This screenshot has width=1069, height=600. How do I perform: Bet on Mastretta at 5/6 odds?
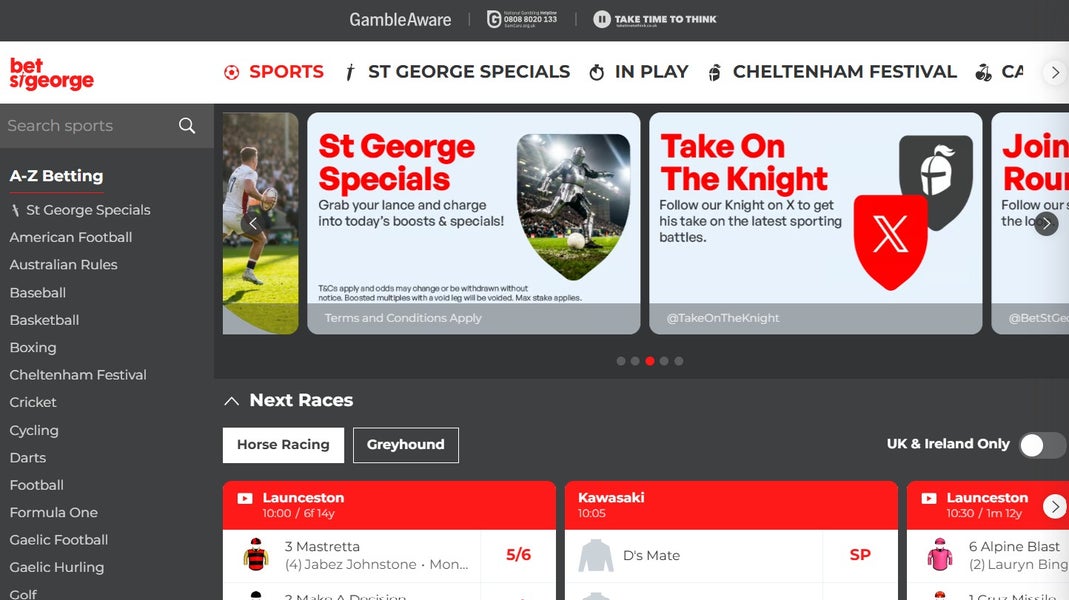tap(518, 555)
